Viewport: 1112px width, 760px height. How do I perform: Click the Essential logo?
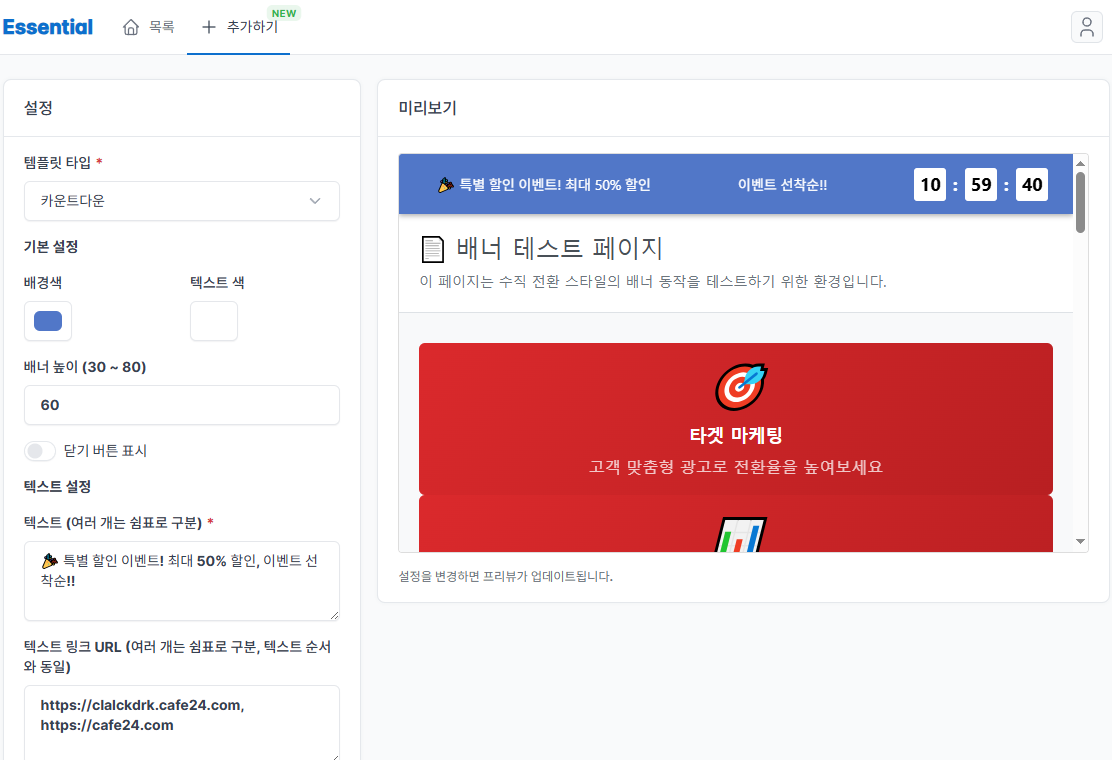point(48,27)
